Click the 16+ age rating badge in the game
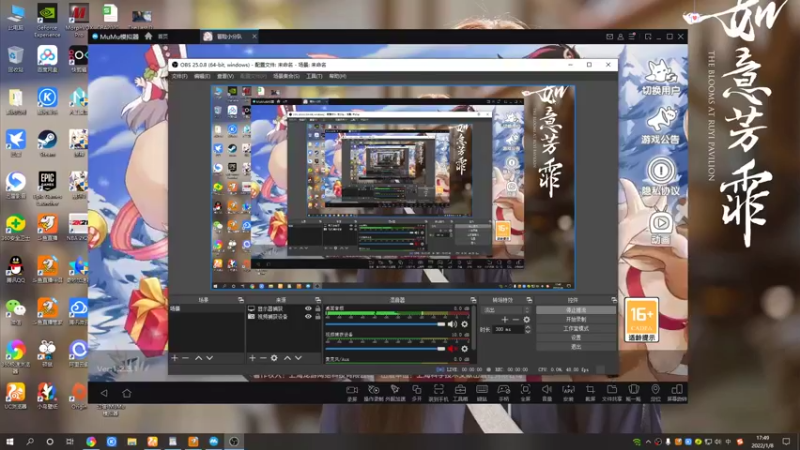Screen dimensions: 800x450 point(641,320)
